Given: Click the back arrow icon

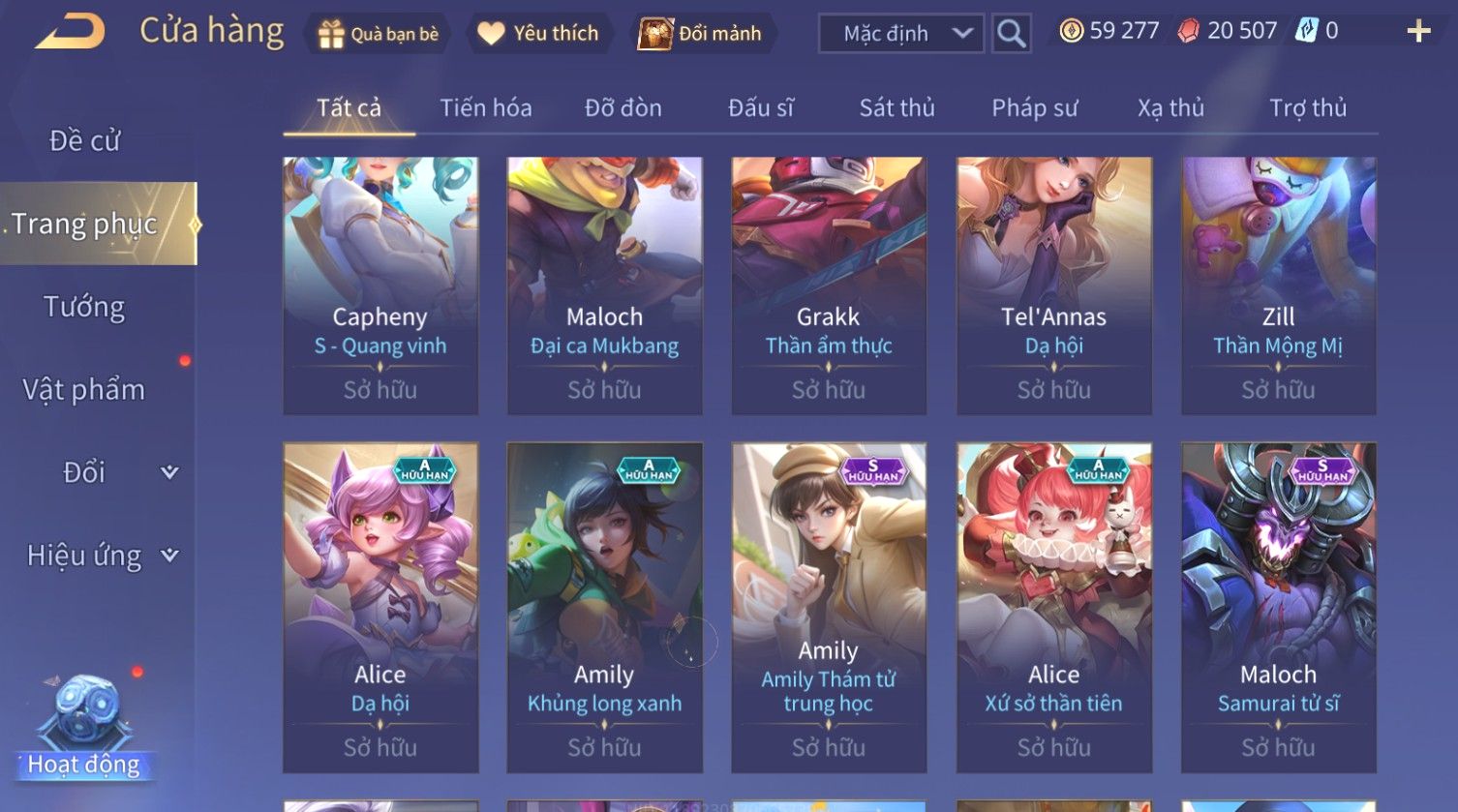Looking at the screenshot, I should 70,31.
